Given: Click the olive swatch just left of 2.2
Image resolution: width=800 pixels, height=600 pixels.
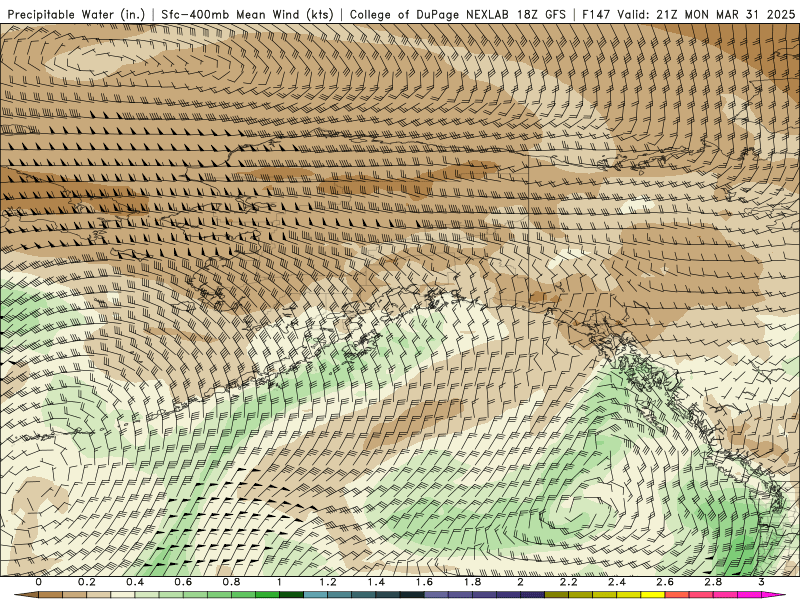Looking at the screenshot, I should (557, 594).
